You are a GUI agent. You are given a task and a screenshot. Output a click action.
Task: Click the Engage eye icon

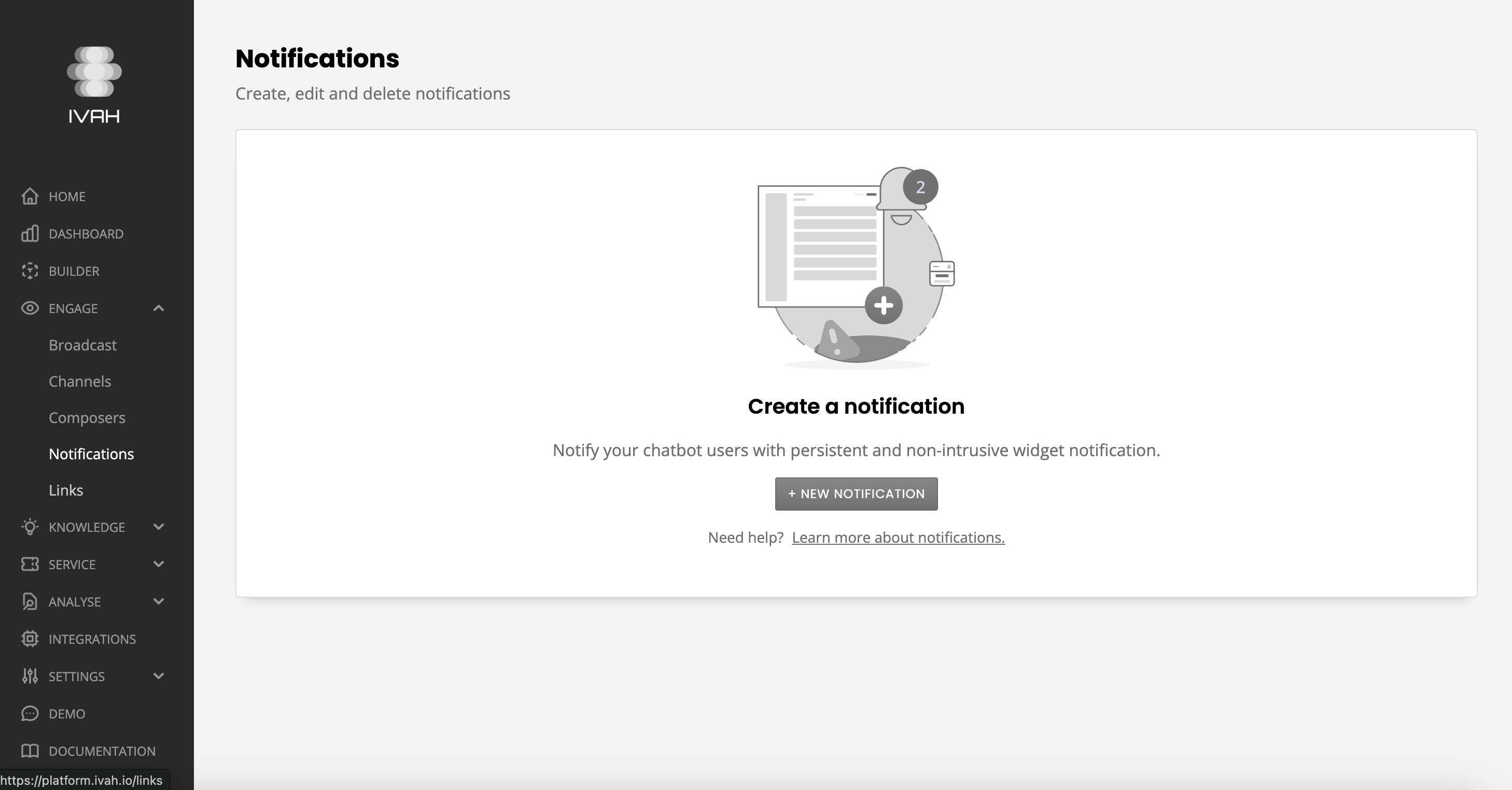tap(30, 308)
